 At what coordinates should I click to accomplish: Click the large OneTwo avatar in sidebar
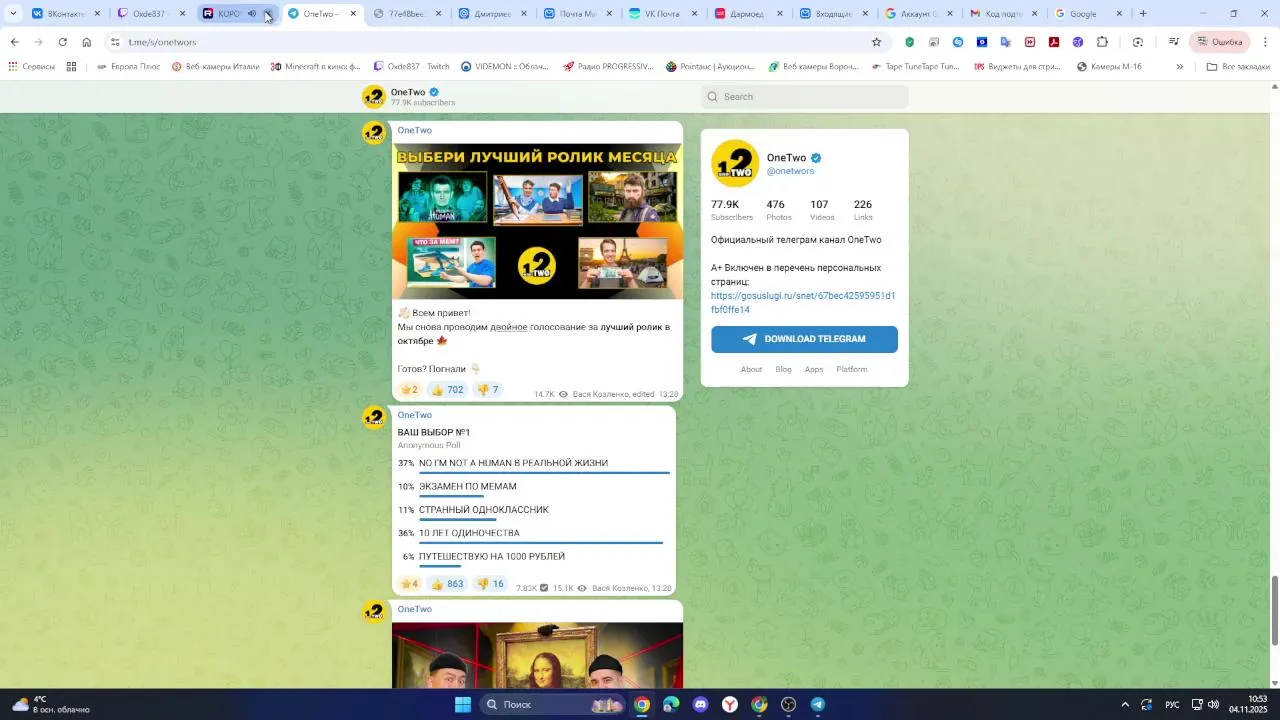[x=735, y=163]
